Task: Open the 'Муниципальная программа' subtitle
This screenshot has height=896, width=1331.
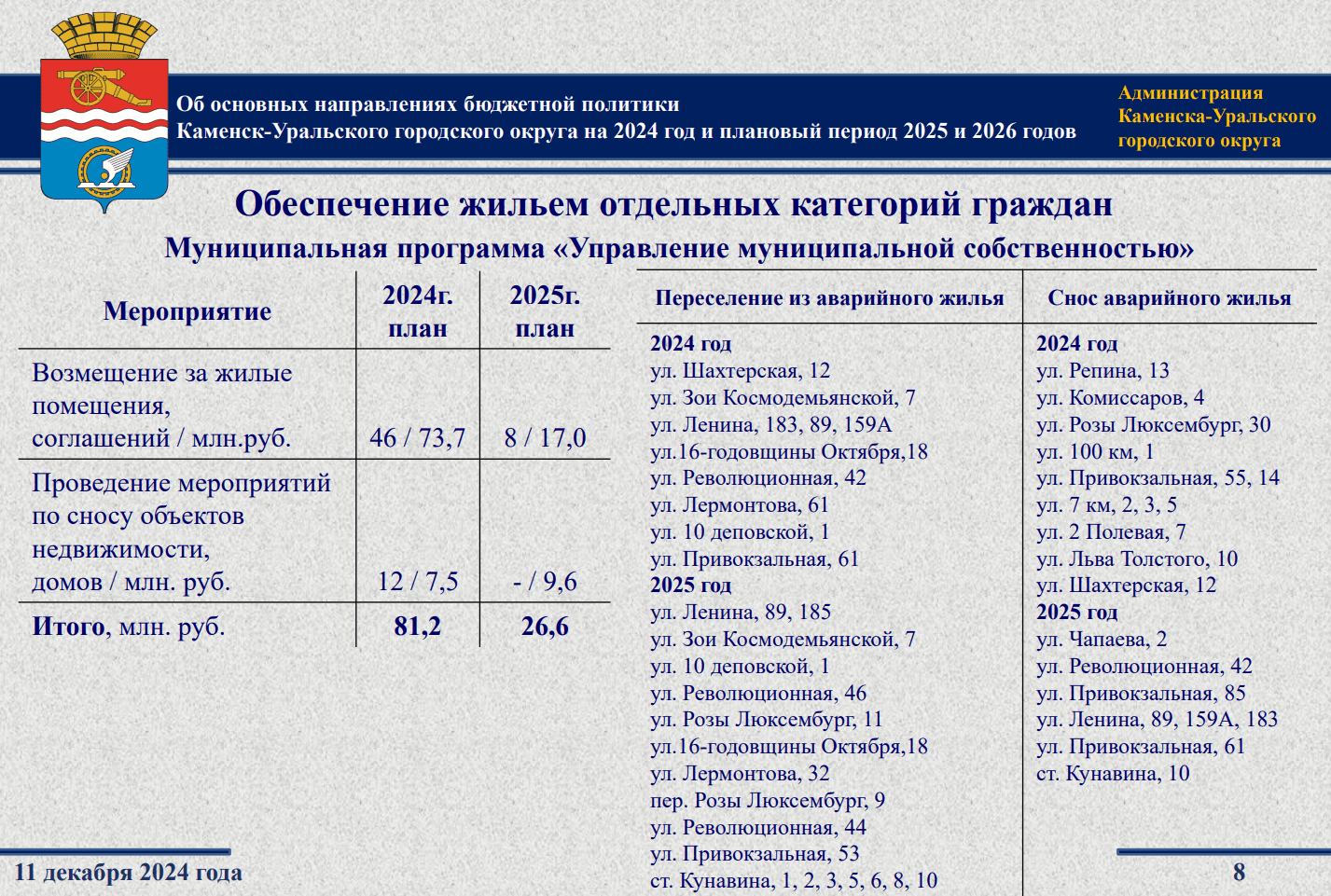Action: tap(681, 248)
